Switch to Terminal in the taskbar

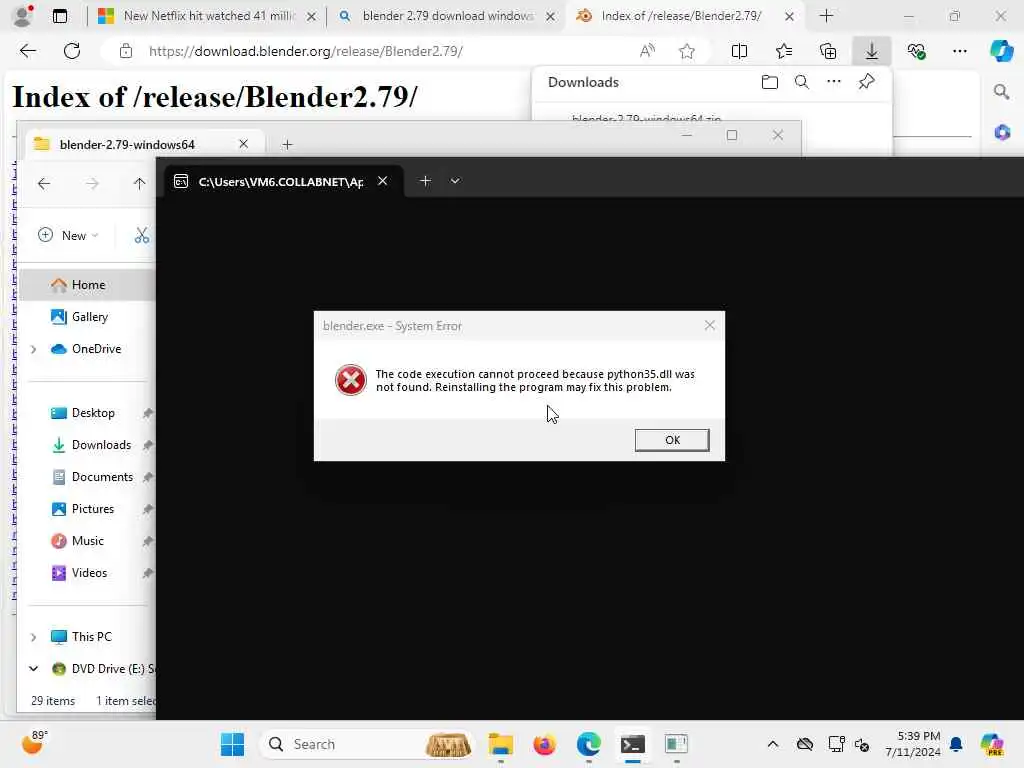(632, 744)
